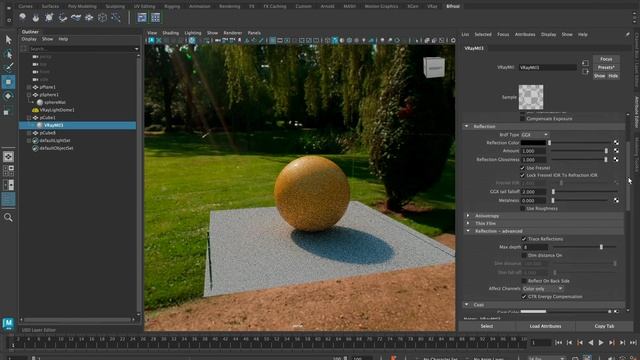Viewport: 640px width, 360px height.
Task: Jump to the end of playback range
Action: [633, 343]
